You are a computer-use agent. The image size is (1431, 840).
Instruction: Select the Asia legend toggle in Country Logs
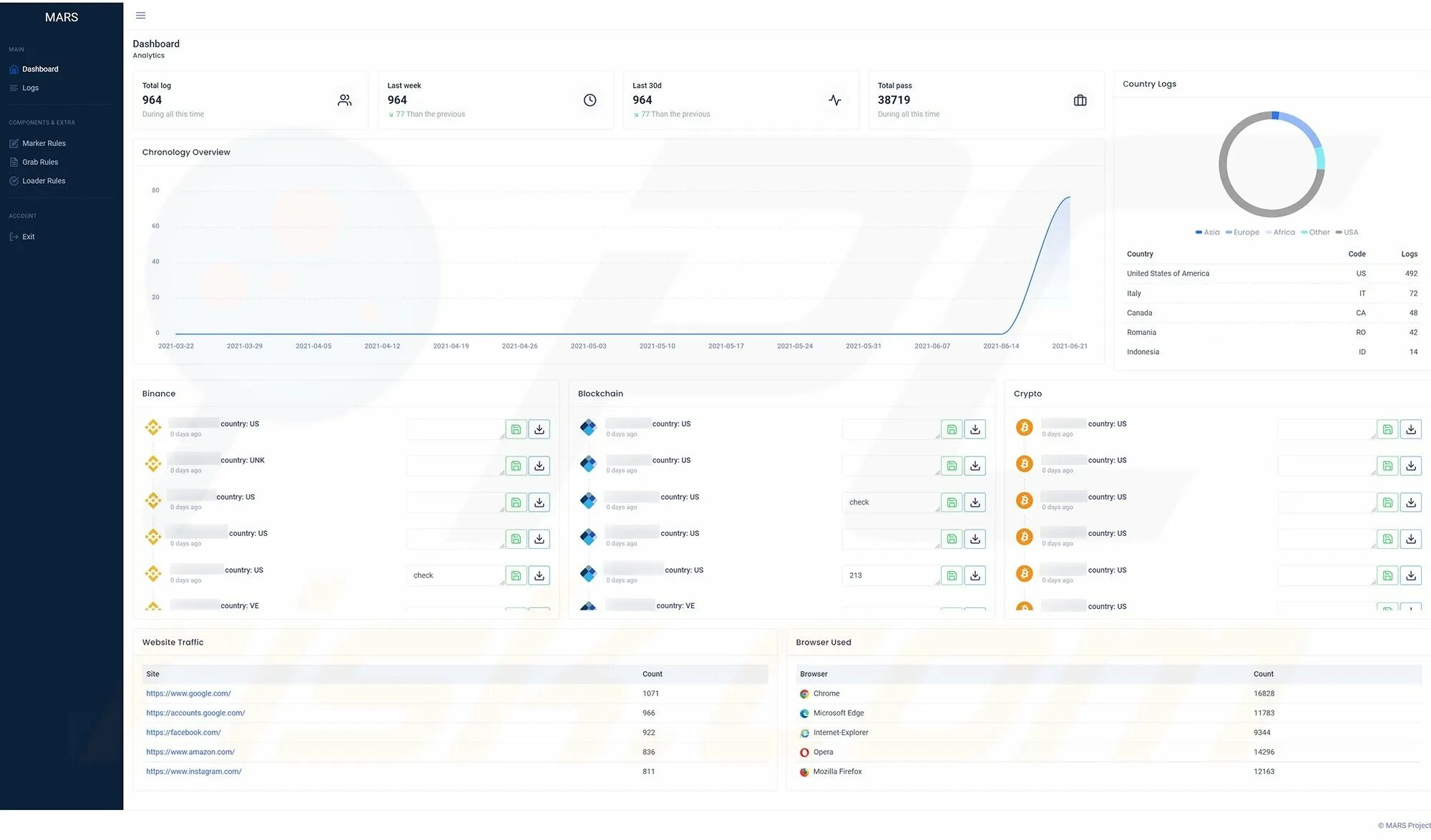tap(1207, 233)
